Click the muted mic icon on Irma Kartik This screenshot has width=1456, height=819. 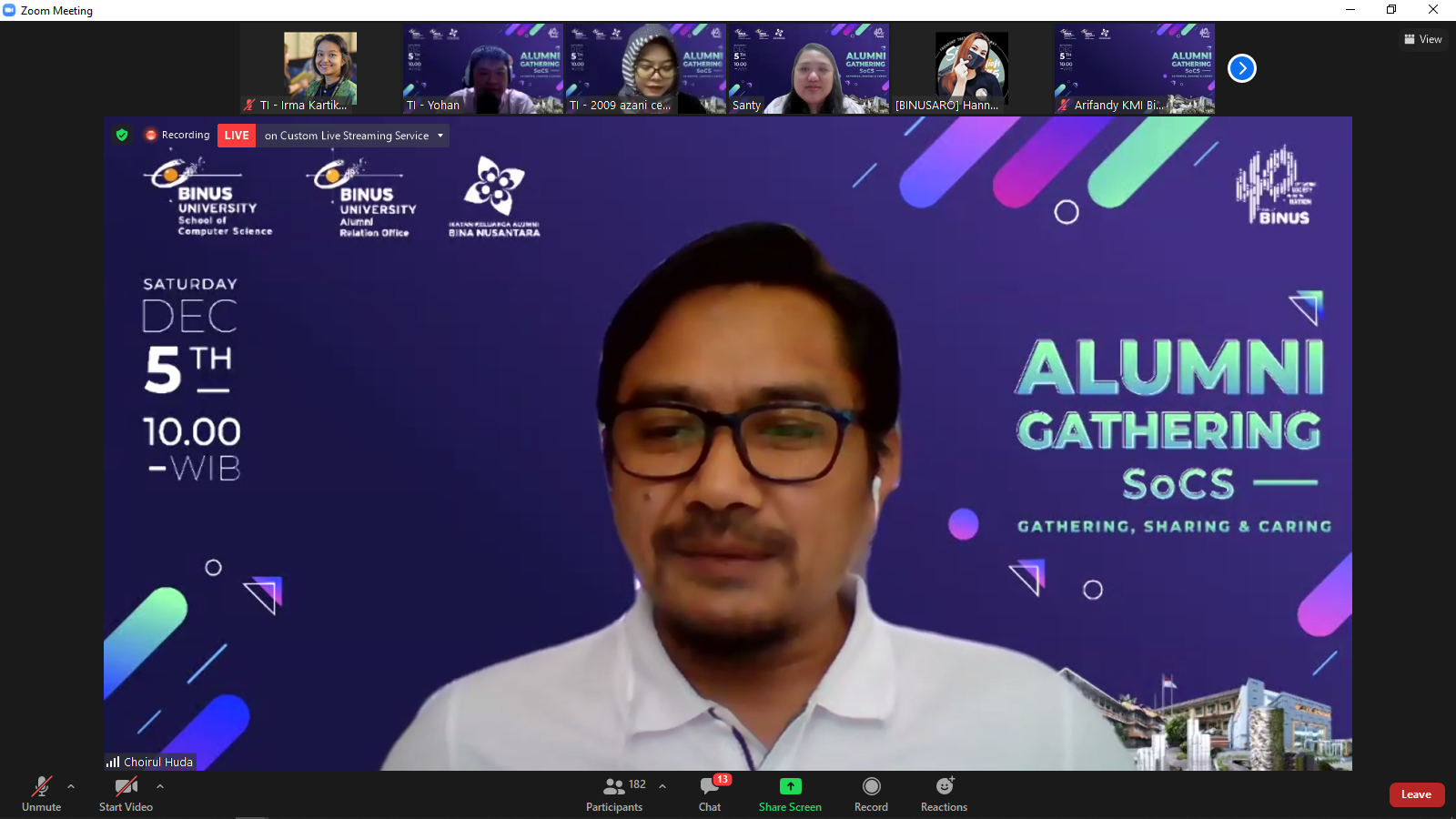click(x=249, y=106)
